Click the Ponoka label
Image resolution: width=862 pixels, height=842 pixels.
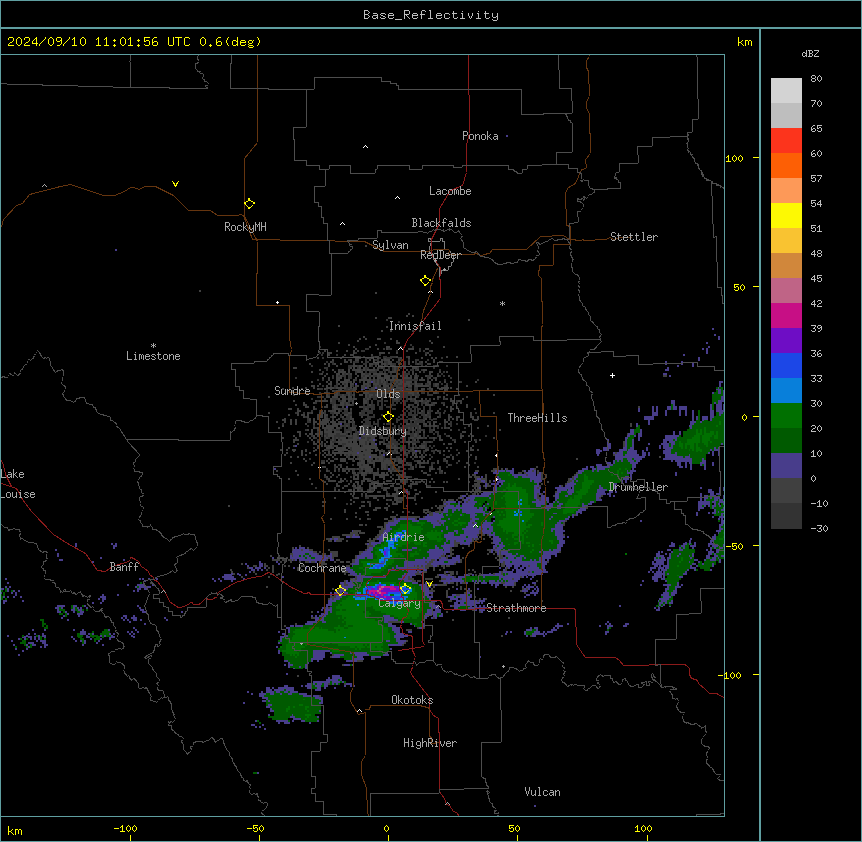click(x=480, y=136)
